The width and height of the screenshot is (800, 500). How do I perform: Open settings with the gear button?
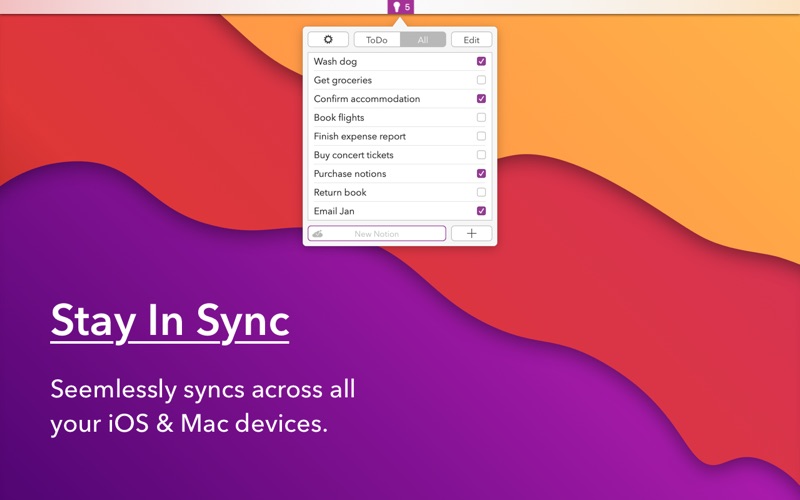point(328,39)
